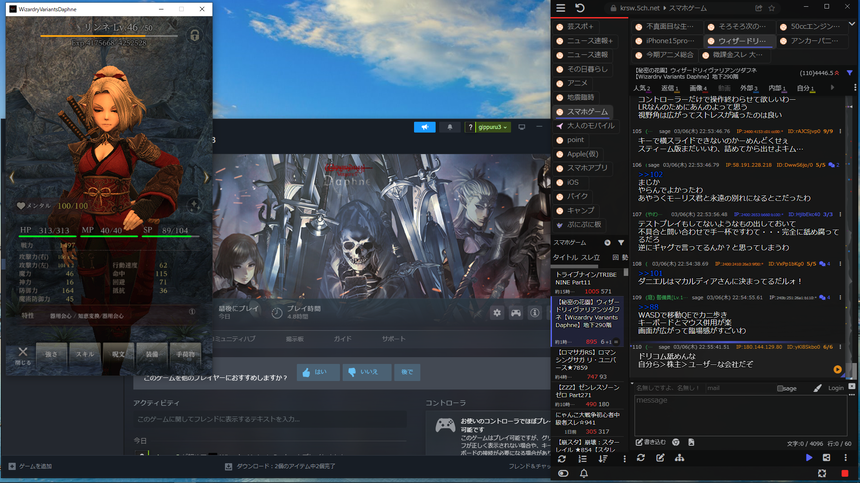Toggle the sage checkbox in the reply form

point(780,388)
